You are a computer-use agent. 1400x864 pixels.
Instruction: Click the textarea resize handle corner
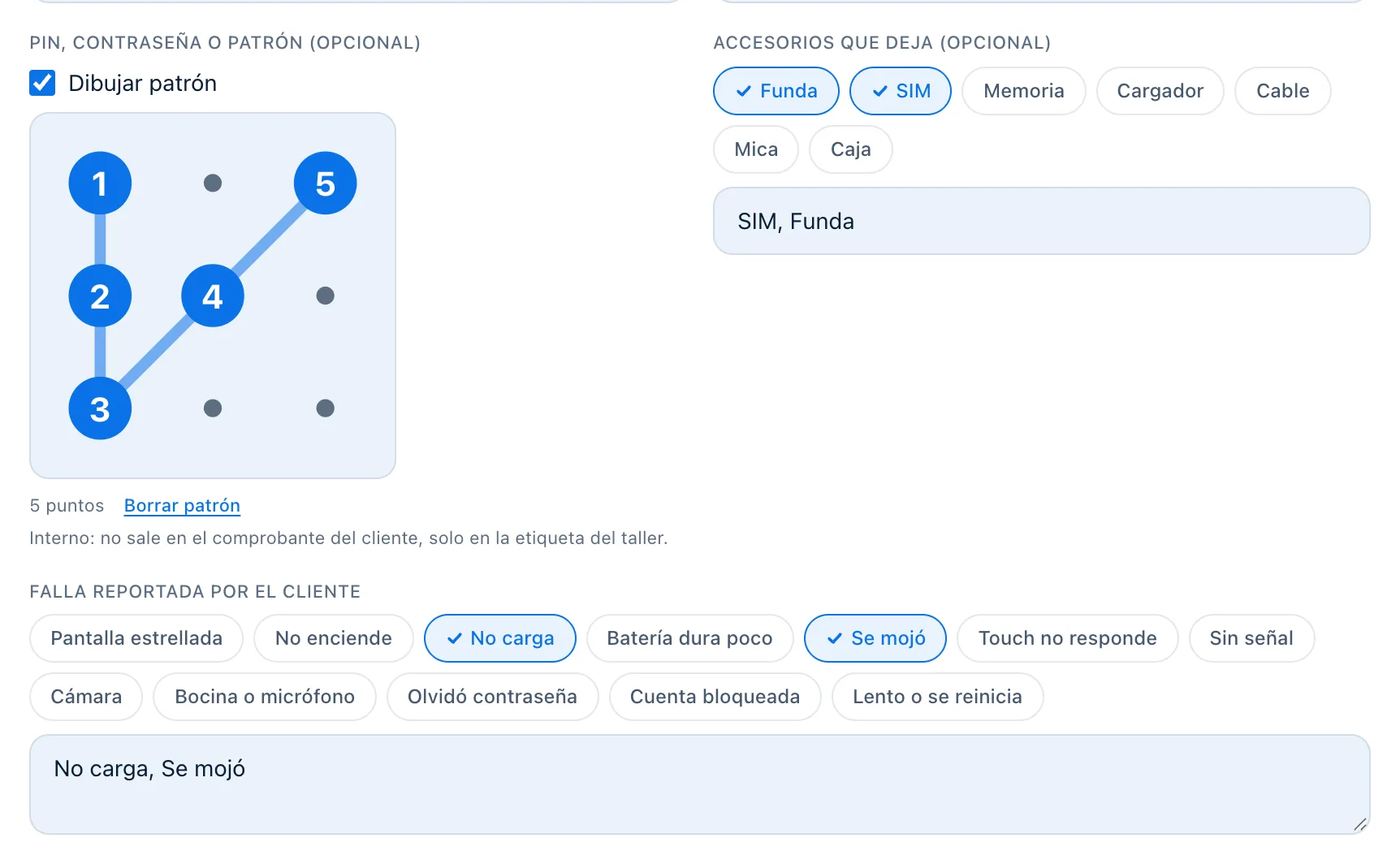[x=1360, y=824]
